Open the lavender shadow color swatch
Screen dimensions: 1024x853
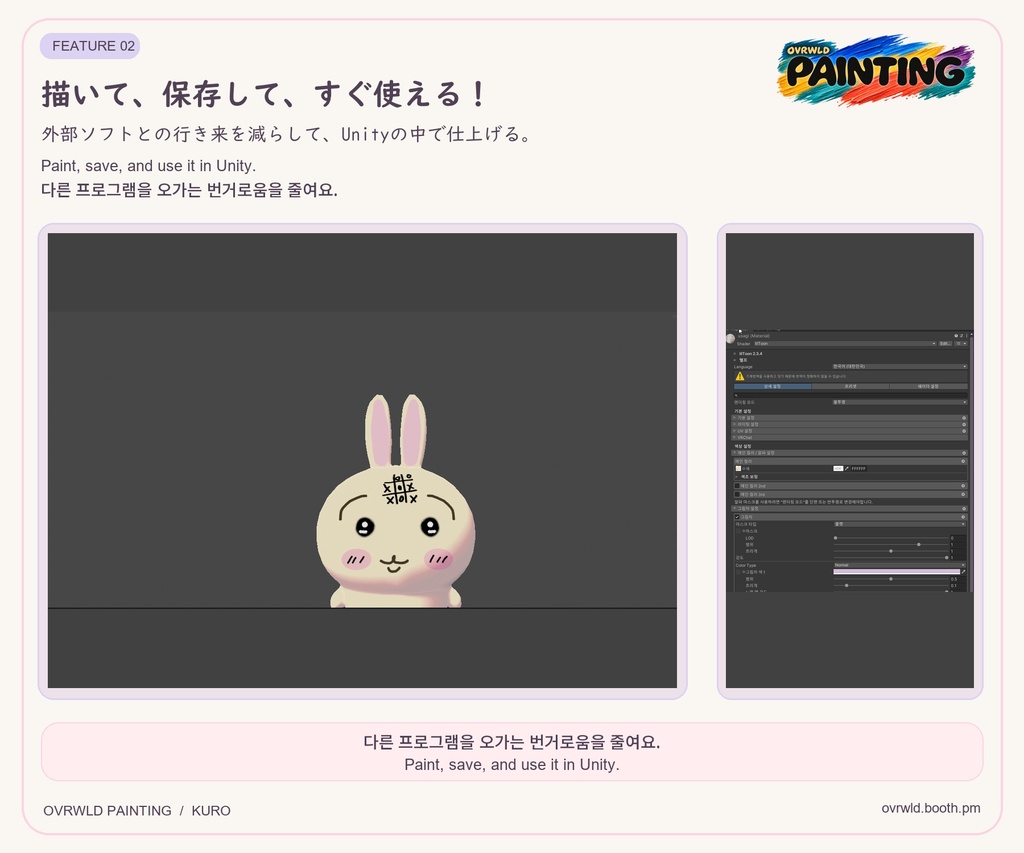(x=897, y=571)
